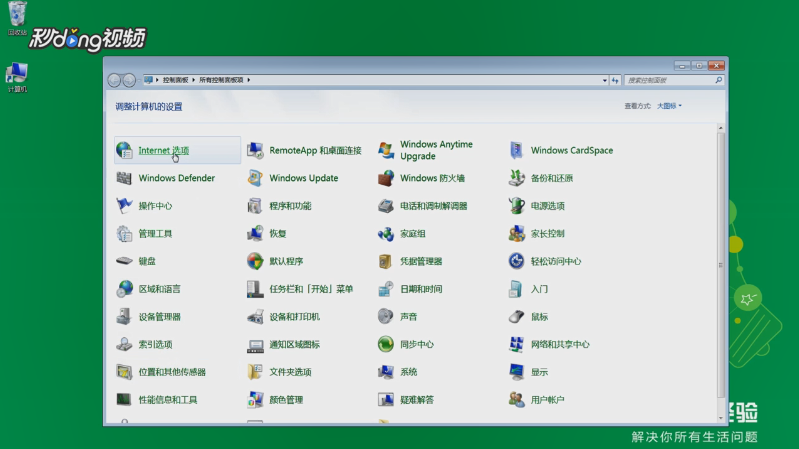The height and width of the screenshot is (449, 799).
Task: Open Windows Update icon
Action: [255, 178]
